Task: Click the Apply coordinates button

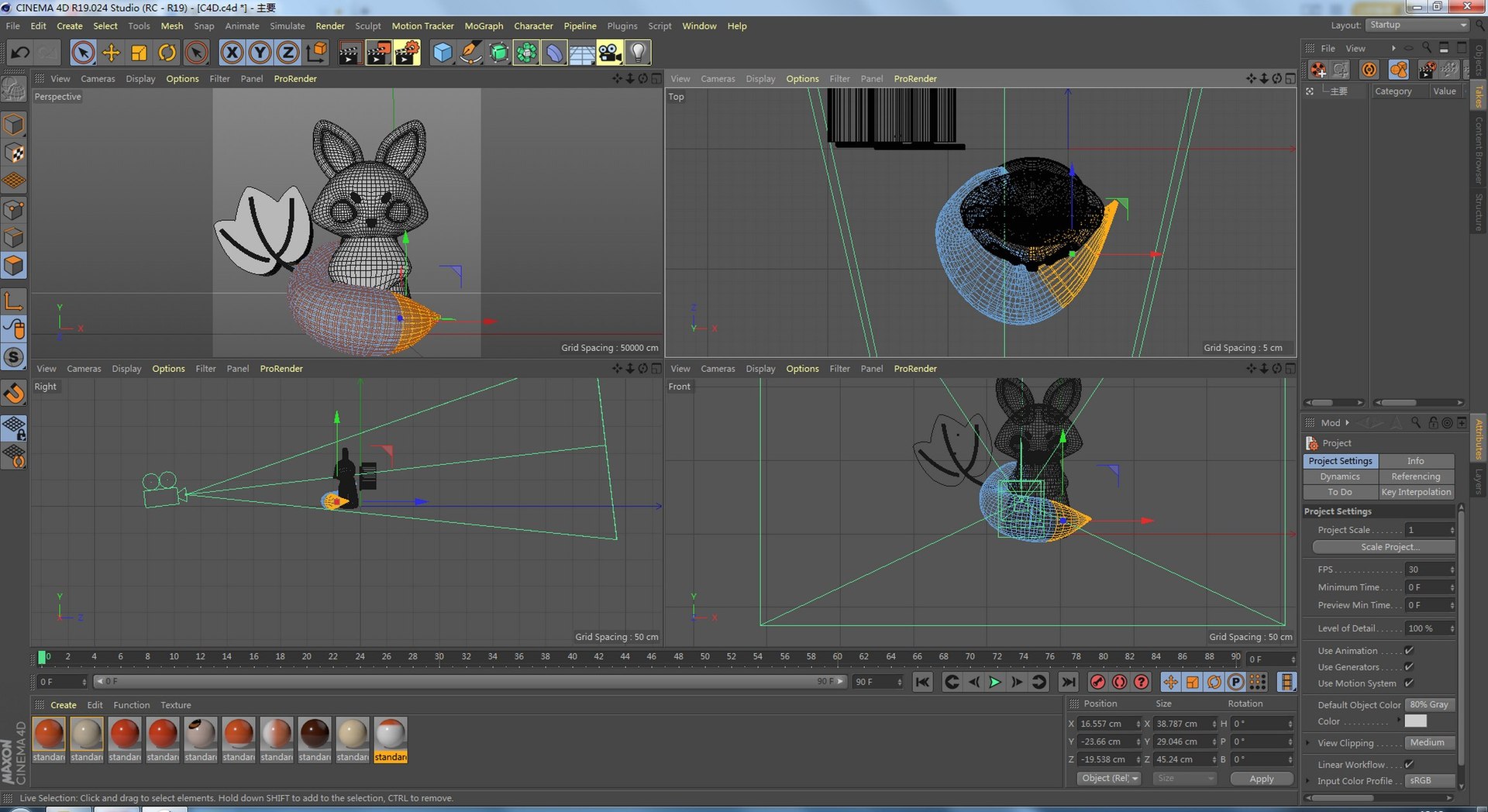Action: pos(1262,779)
